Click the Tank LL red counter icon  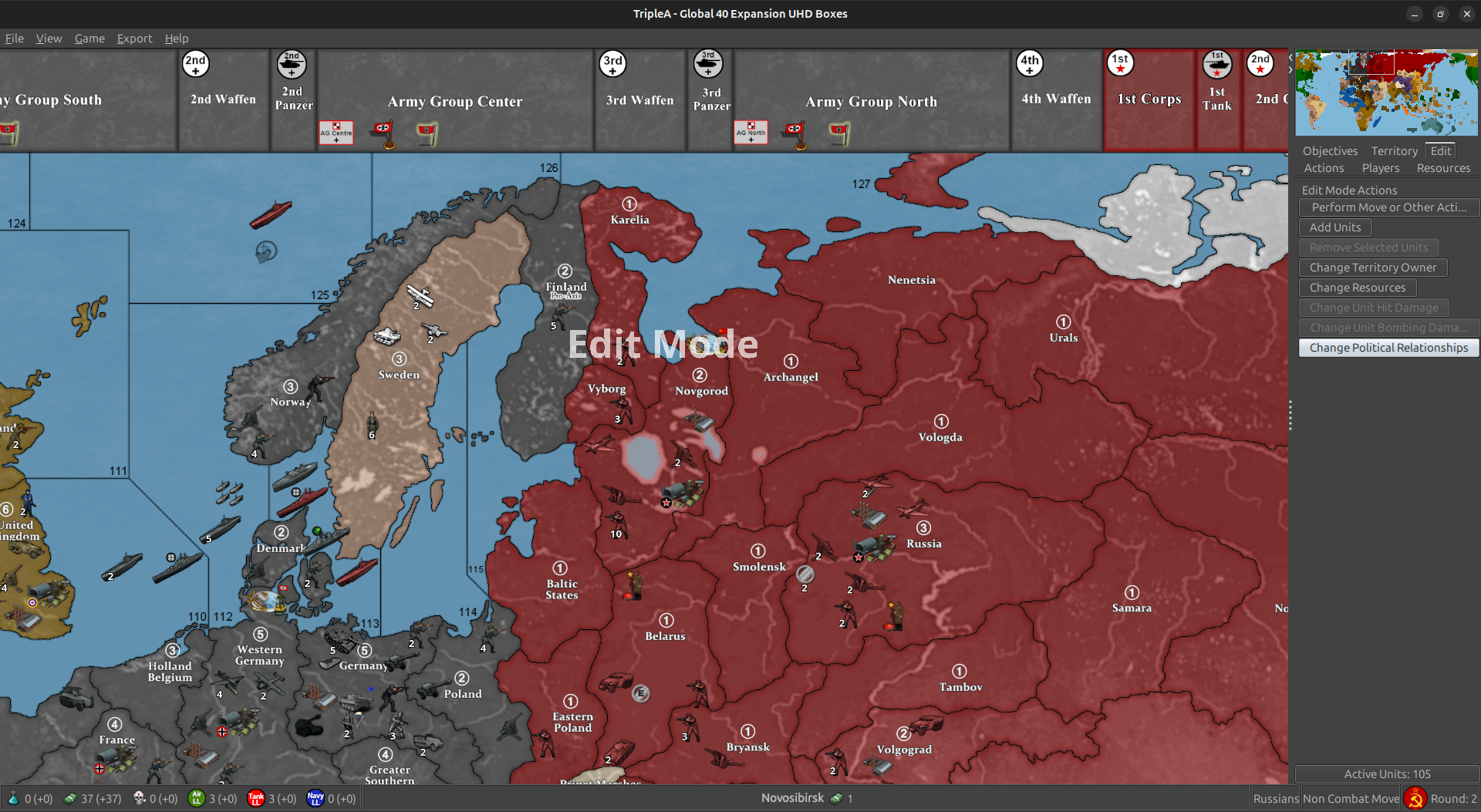click(257, 798)
